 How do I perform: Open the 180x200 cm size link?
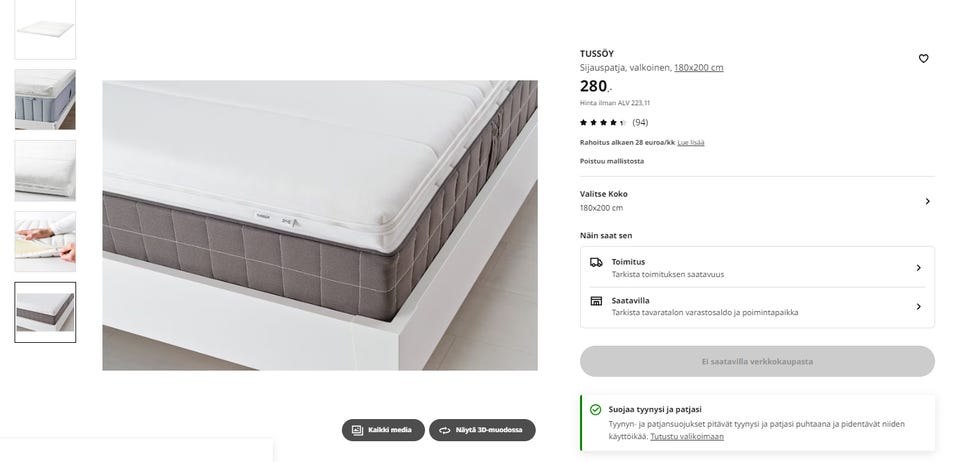click(698, 68)
